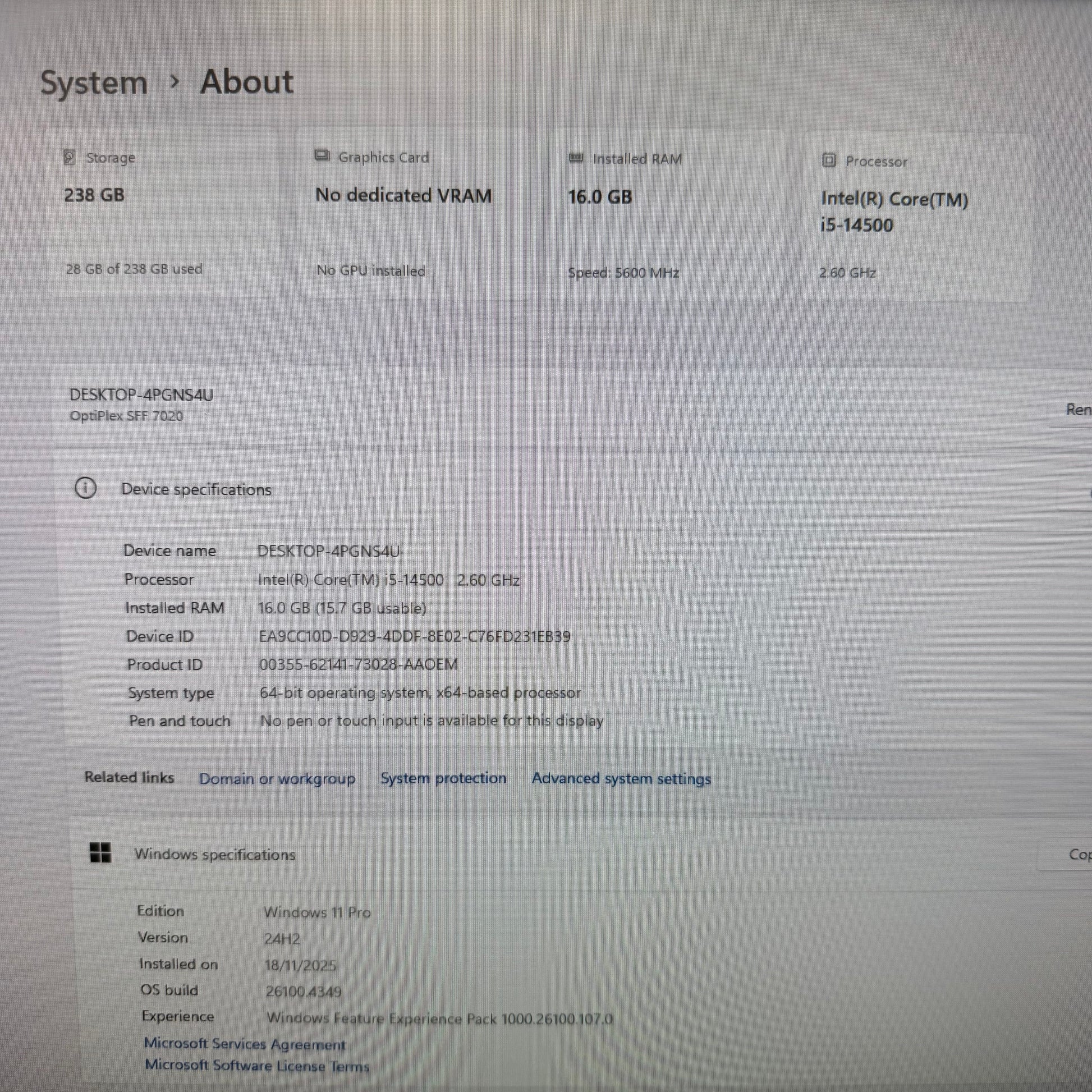Click the Processor card icon

coord(829,160)
